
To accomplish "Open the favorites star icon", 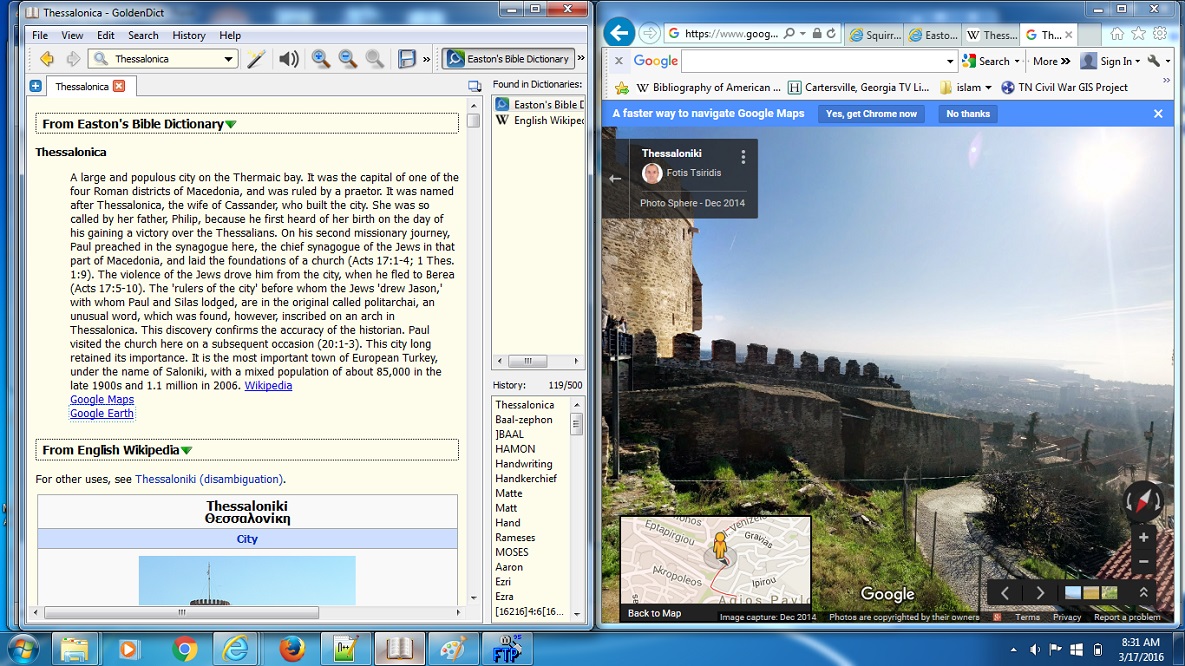I will tap(1138, 34).
